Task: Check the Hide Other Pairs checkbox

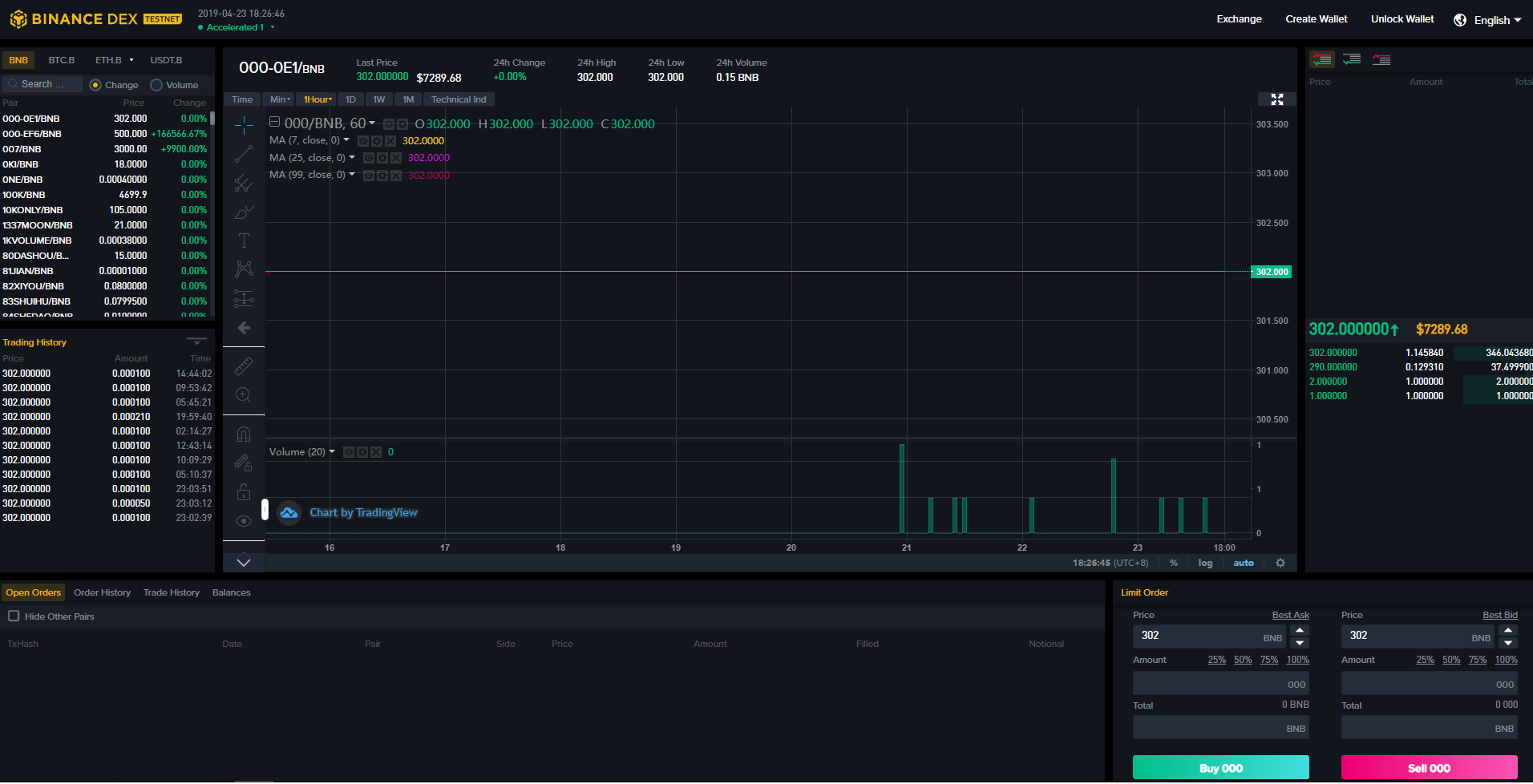Action: 14,616
